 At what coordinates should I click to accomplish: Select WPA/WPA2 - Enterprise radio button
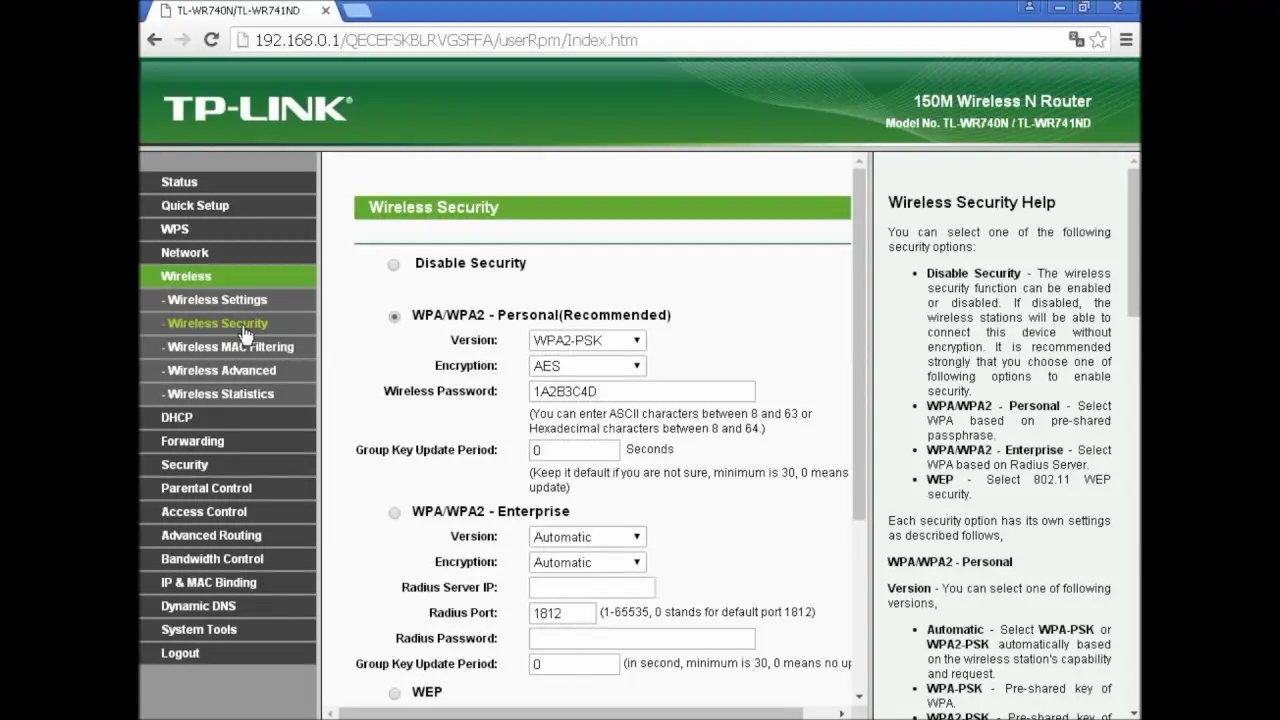coord(394,512)
